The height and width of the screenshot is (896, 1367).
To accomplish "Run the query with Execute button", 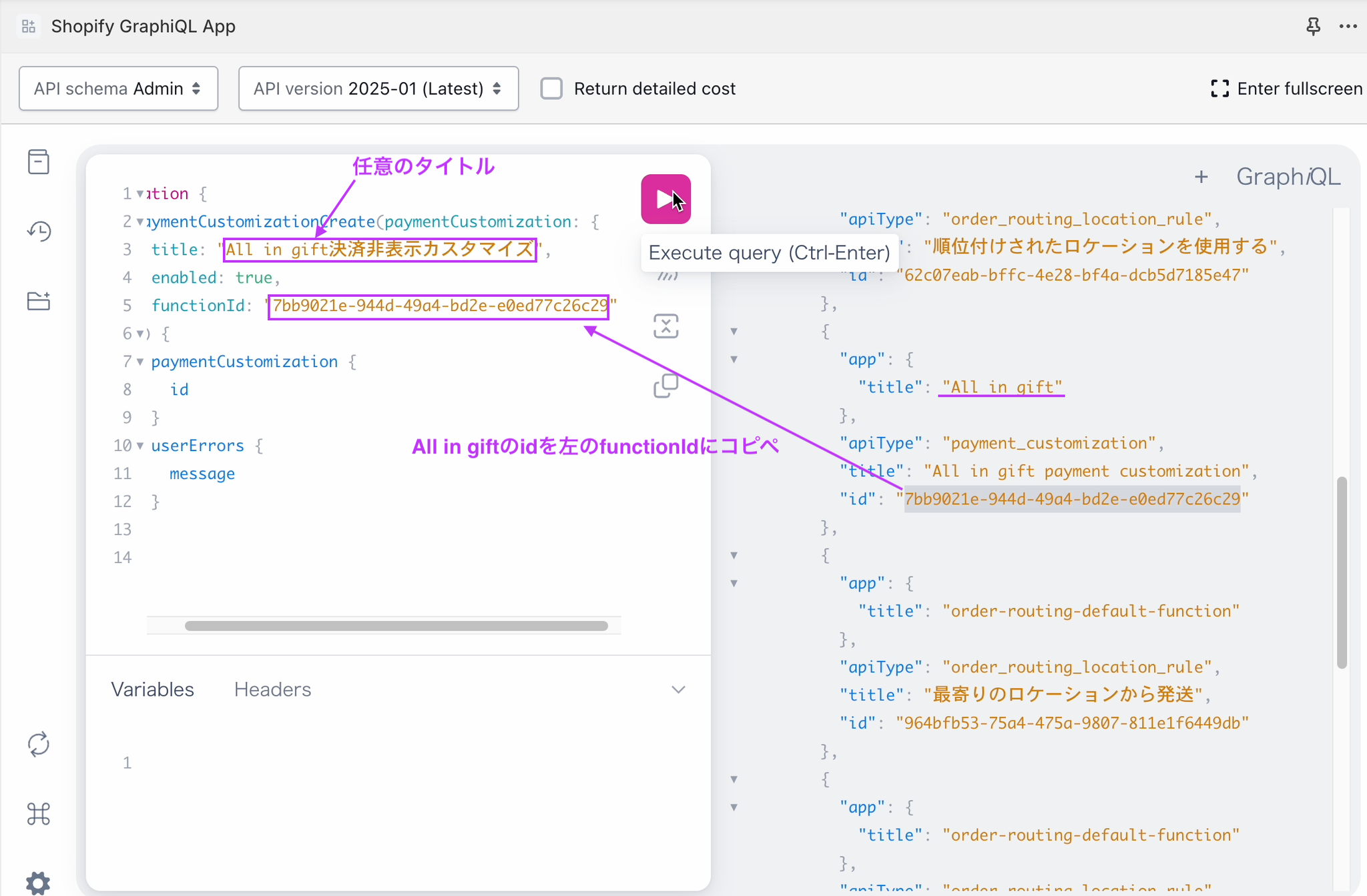I will pyautogui.click(x=665, y=199).
